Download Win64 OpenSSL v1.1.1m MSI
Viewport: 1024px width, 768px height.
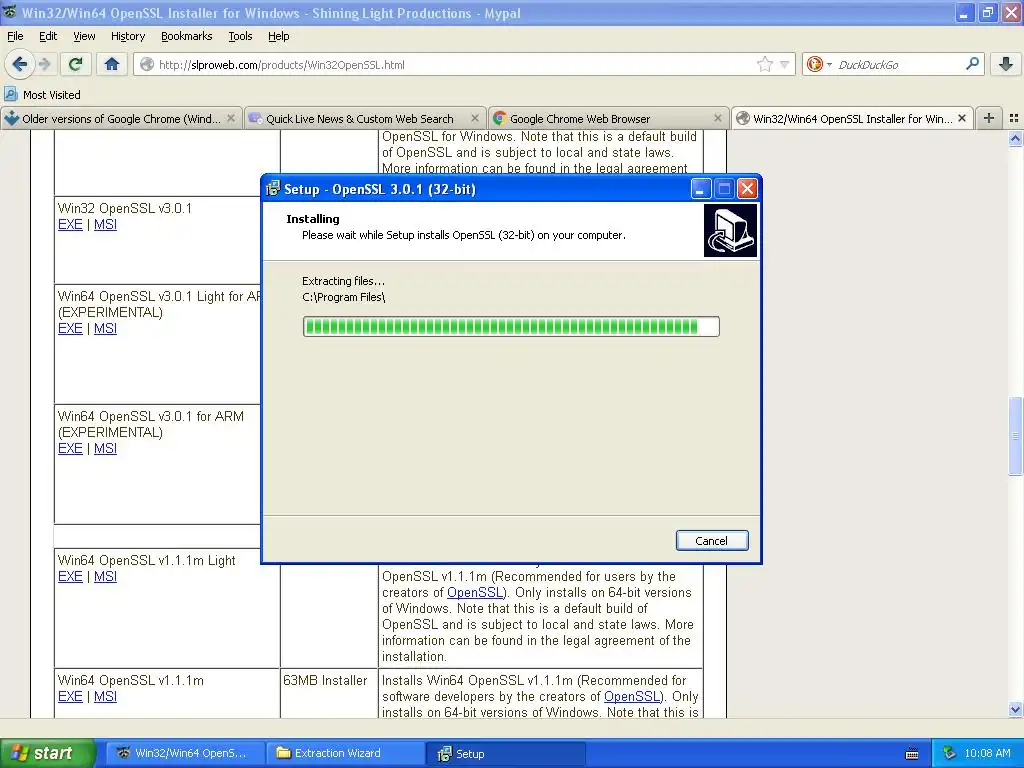coord(105,696)
